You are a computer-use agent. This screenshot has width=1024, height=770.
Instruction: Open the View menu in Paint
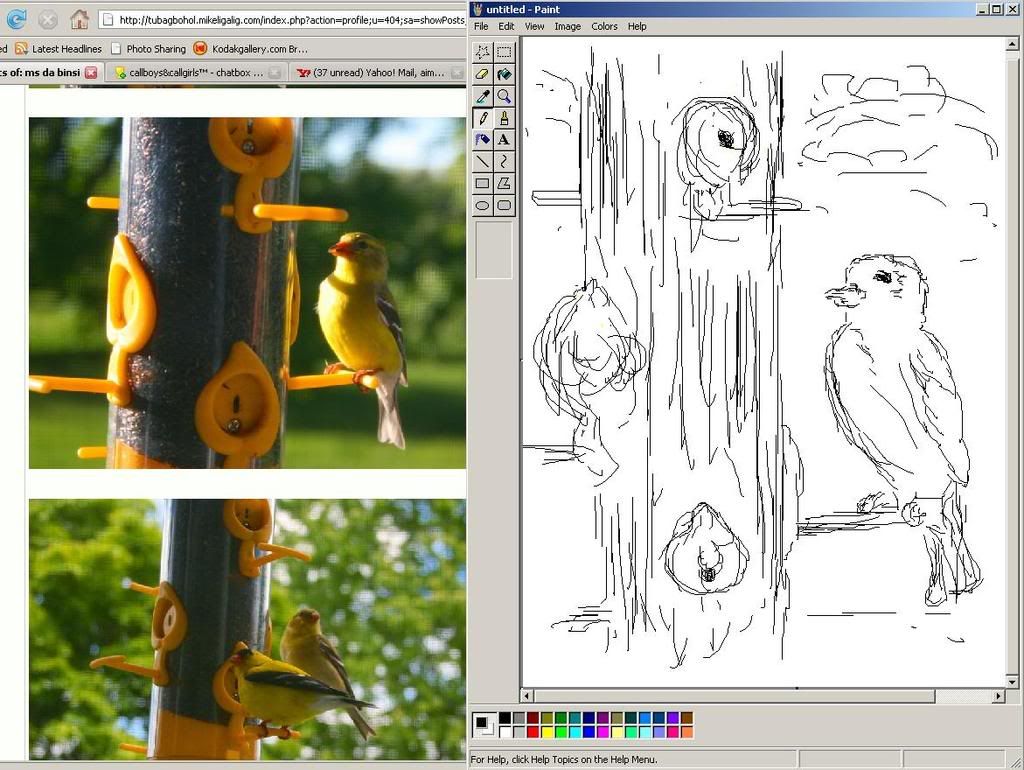pos(534,26)
